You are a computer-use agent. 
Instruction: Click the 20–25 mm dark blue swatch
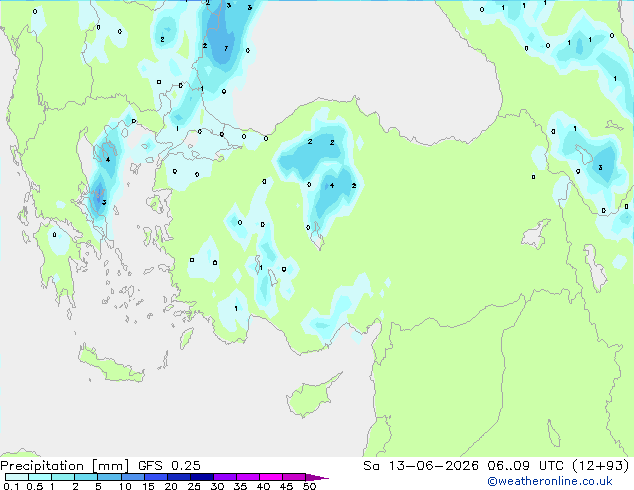179,477
